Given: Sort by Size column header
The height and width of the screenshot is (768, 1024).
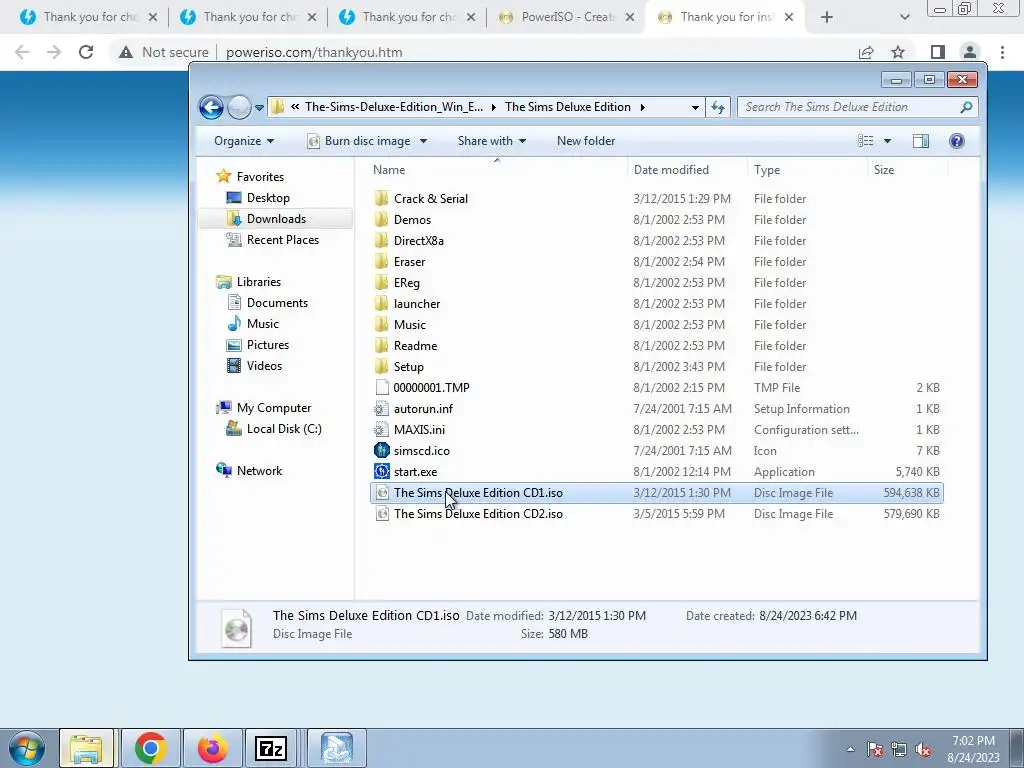Looking at the screenshot, I should click(x=884, y=170).
